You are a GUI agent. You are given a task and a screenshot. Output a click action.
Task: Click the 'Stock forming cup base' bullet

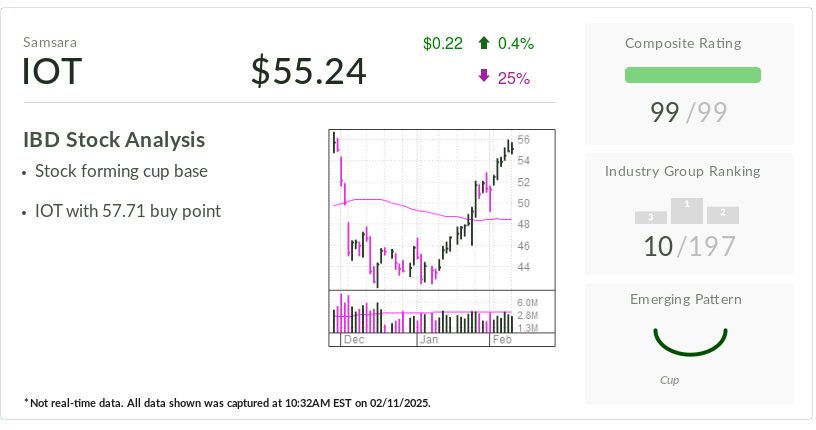121,171
